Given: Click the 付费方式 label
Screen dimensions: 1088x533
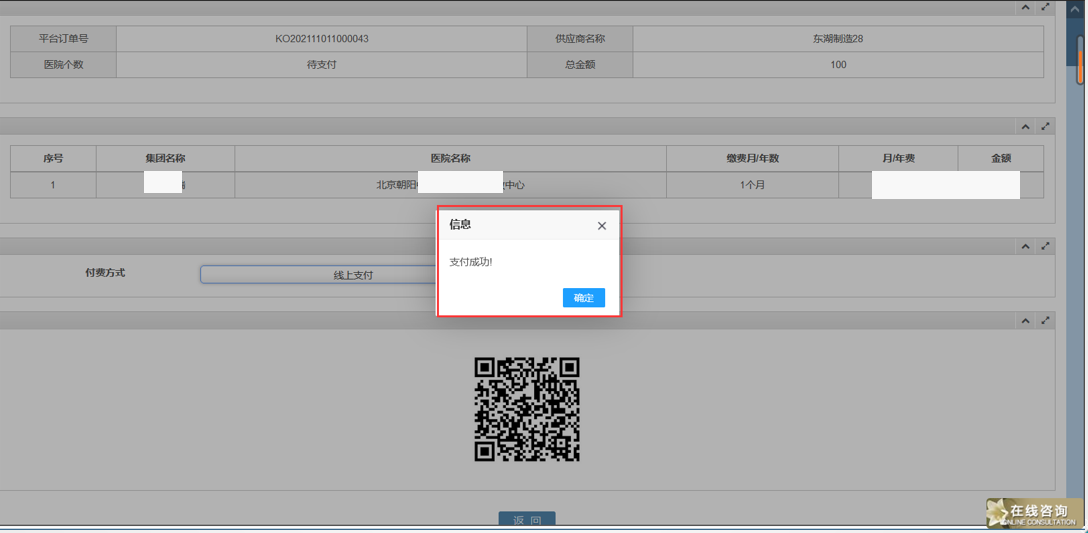Looking at the screenshot, I should (x=105, y=273).
